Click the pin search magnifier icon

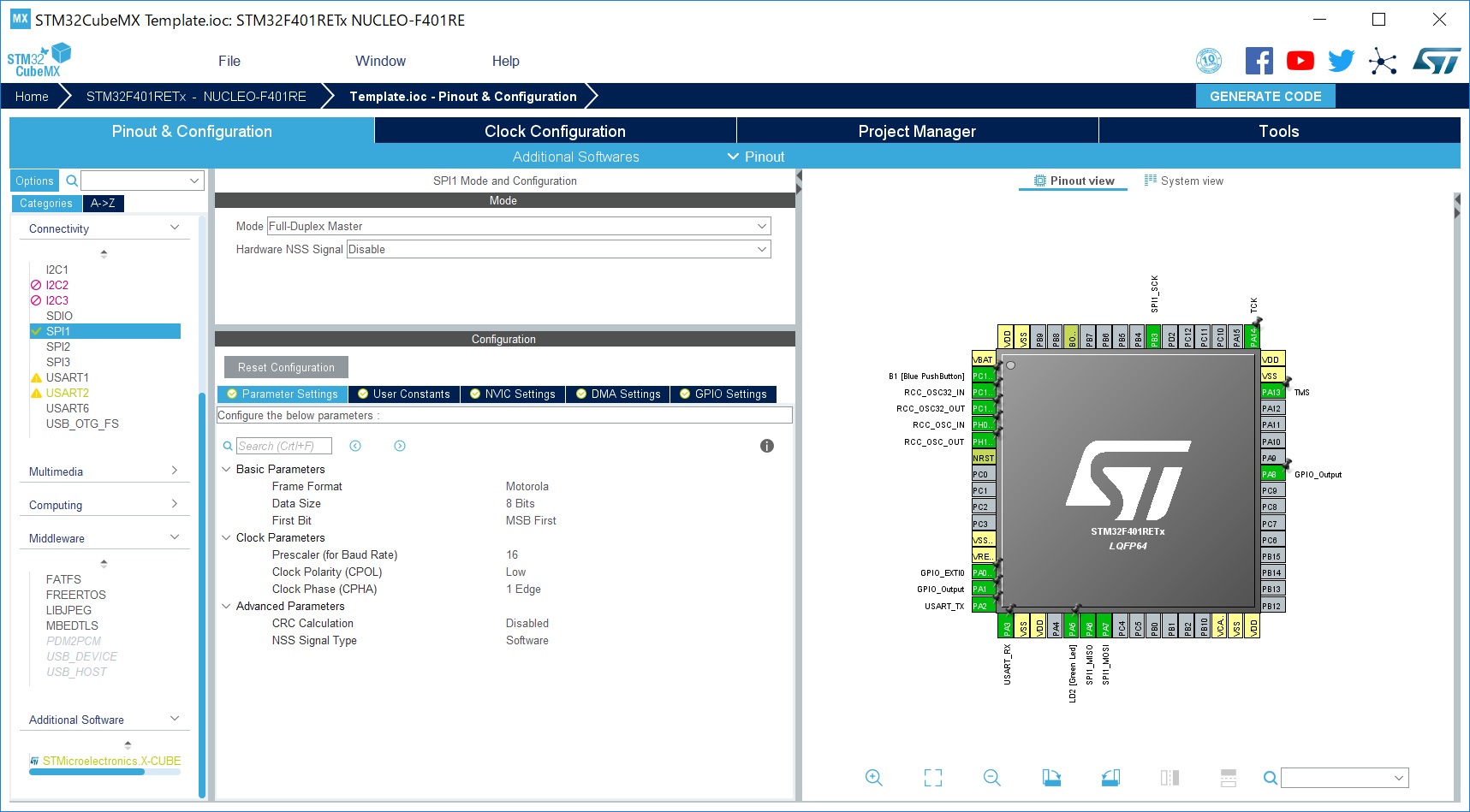point(1271,778)
